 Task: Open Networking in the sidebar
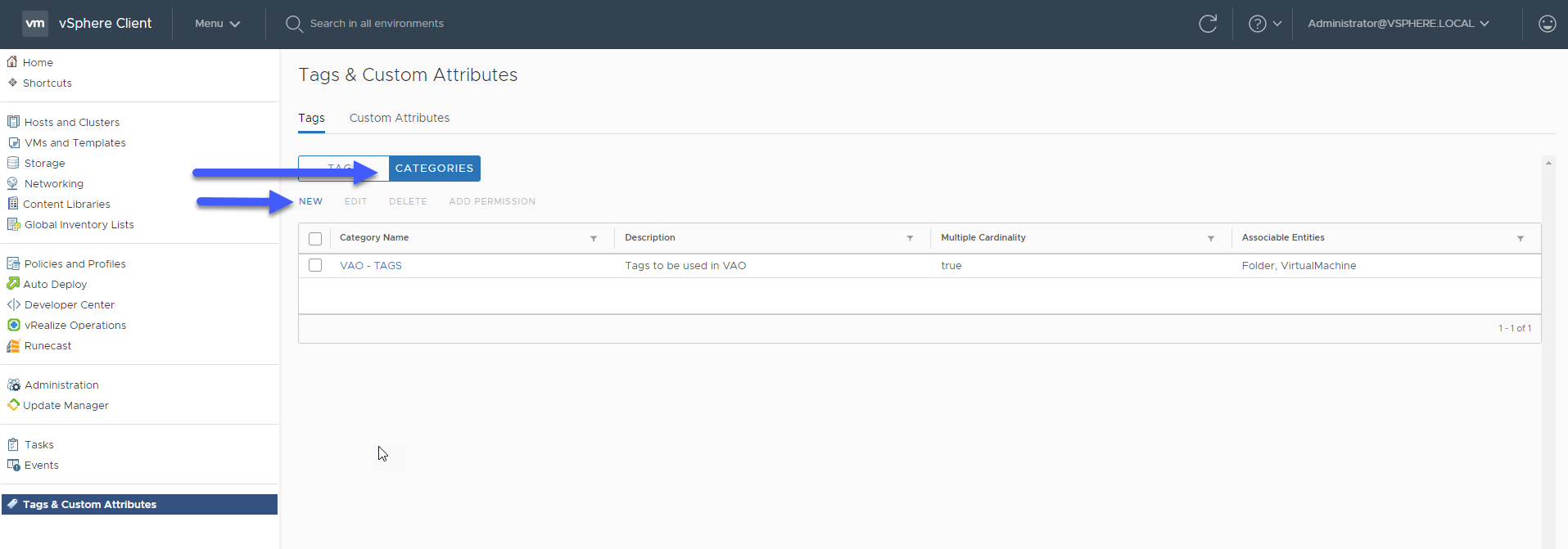coord(54,183)
